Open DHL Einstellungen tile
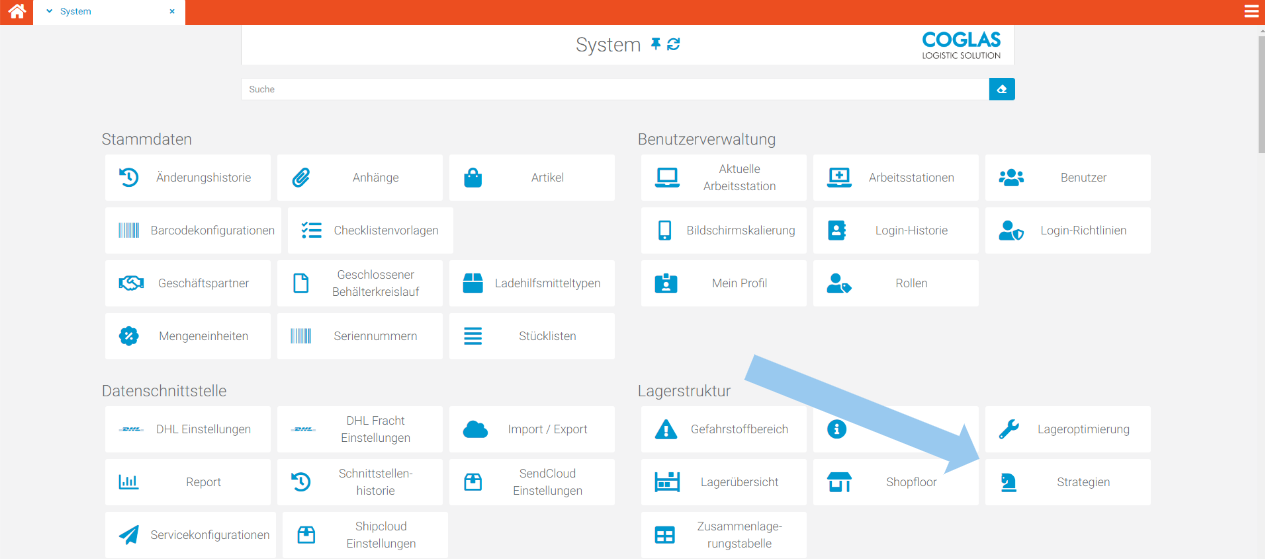This screenshot has width=1265, height=559. (187, 429)
